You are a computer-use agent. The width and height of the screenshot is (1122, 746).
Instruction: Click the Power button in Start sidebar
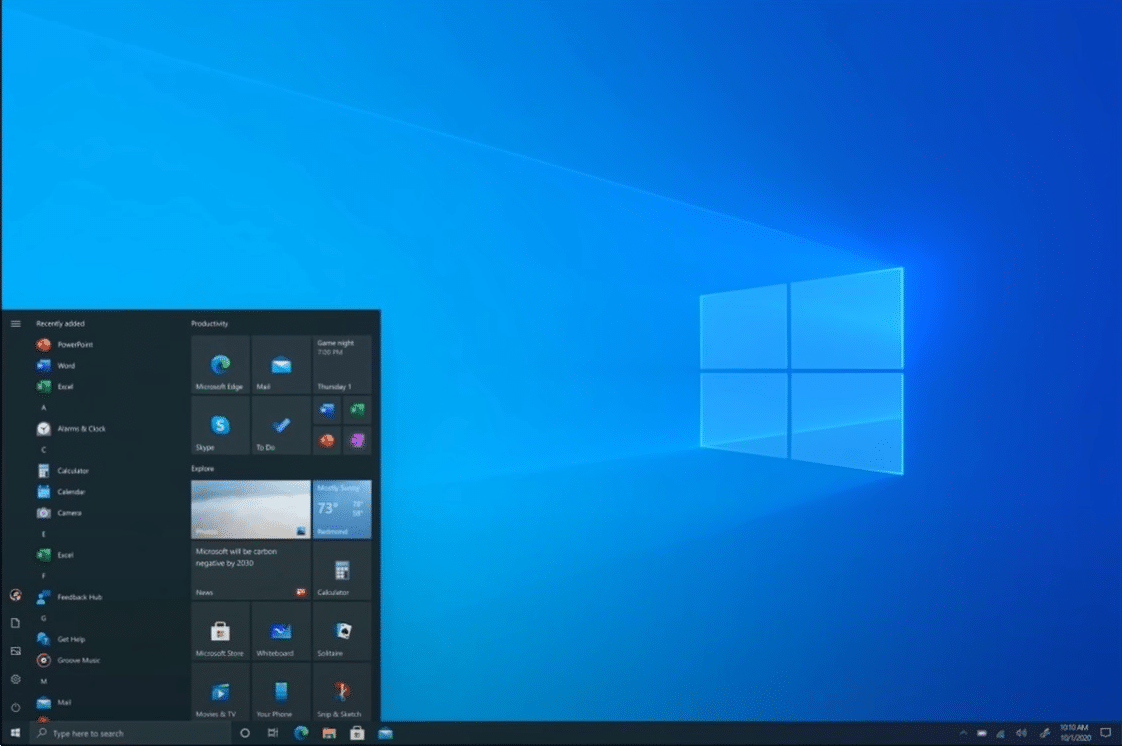[15, 707]
